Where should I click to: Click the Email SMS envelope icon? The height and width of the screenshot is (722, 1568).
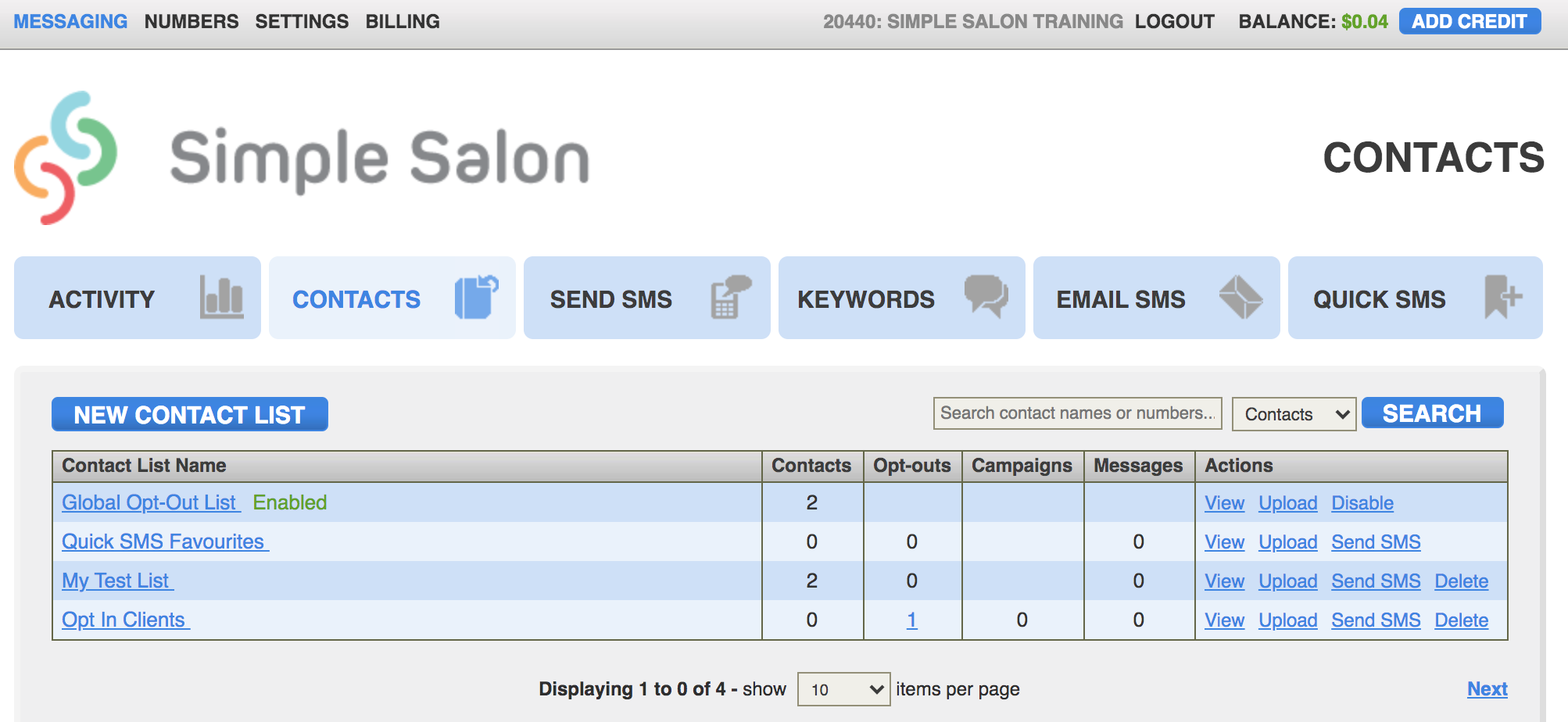click(1243, 298)
